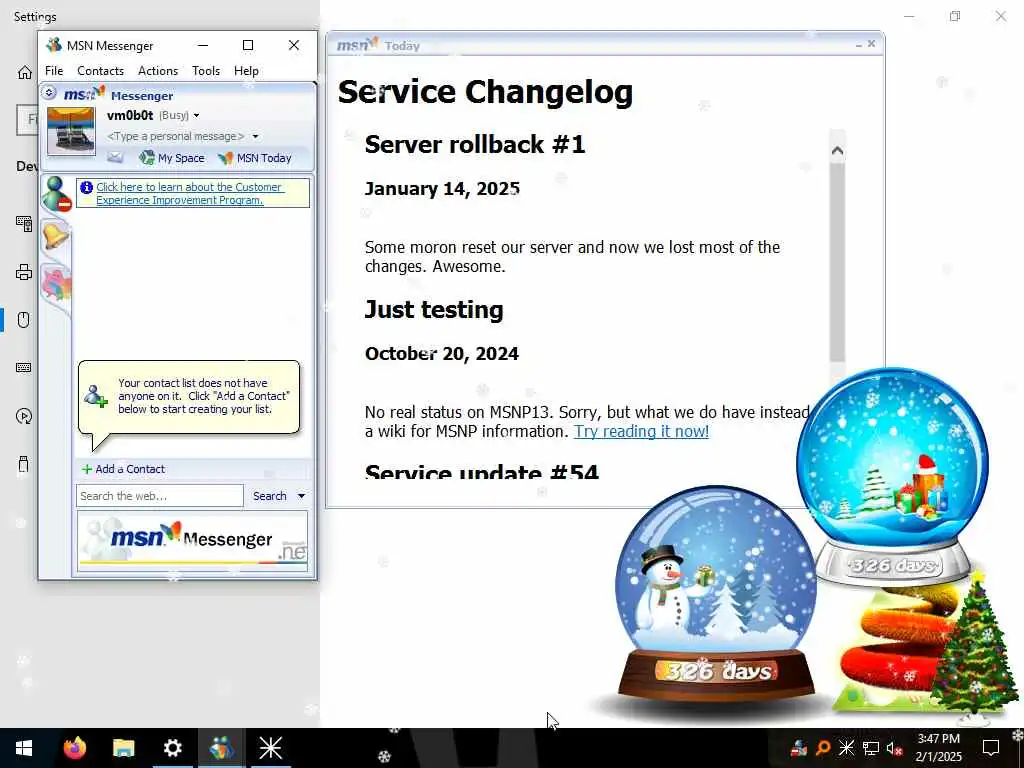Click the 'Service Changelog' title

coord(485,91)
